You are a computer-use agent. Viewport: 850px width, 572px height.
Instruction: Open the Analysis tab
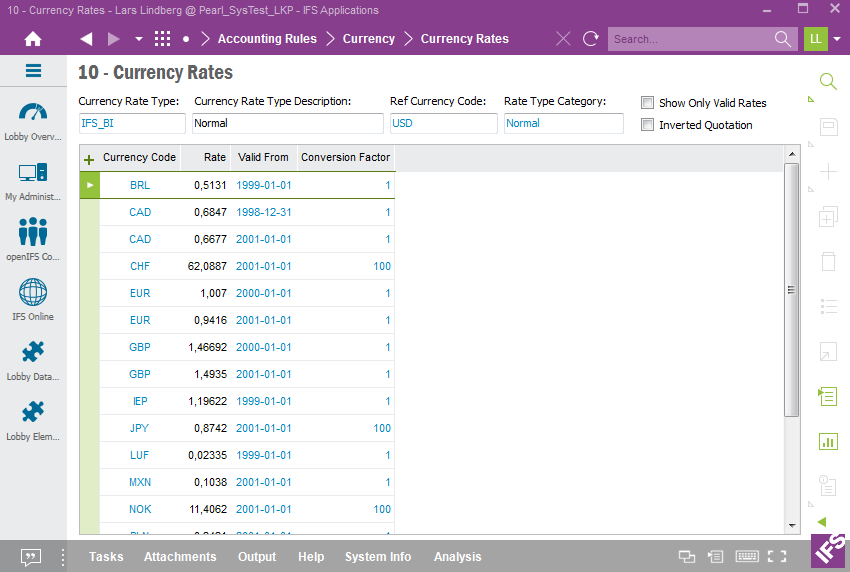[x=458, y=557]
